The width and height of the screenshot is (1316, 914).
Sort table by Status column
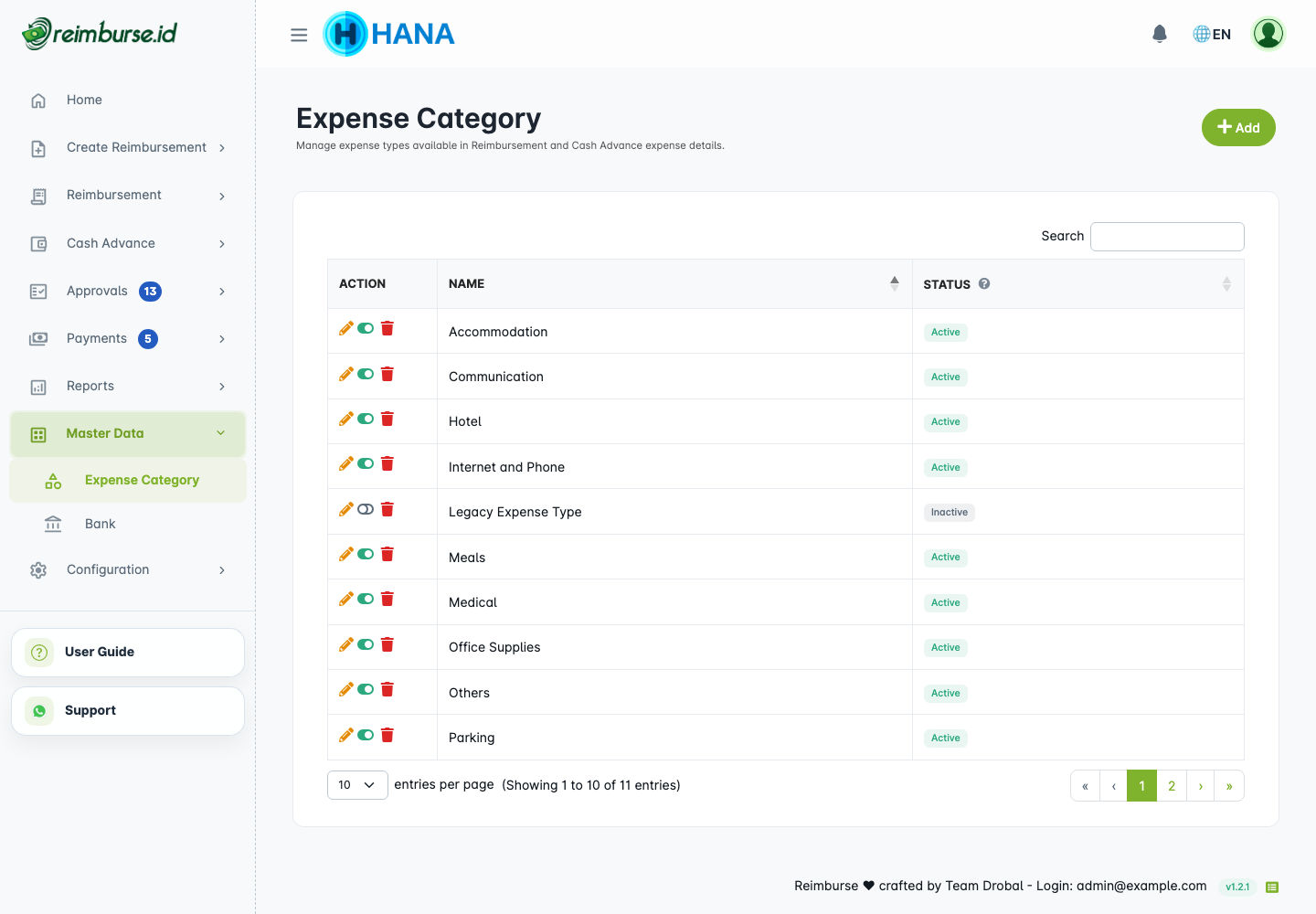(1078, 284)
